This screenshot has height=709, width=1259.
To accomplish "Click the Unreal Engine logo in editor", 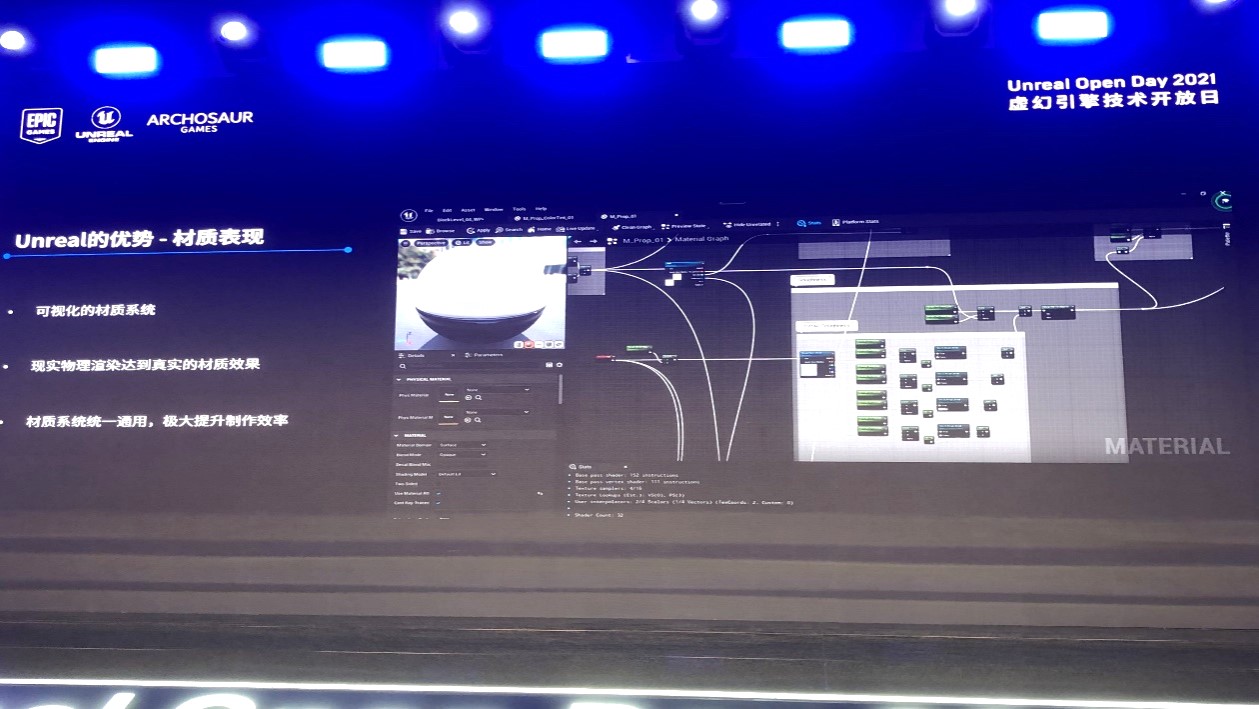I will point(409,216).
